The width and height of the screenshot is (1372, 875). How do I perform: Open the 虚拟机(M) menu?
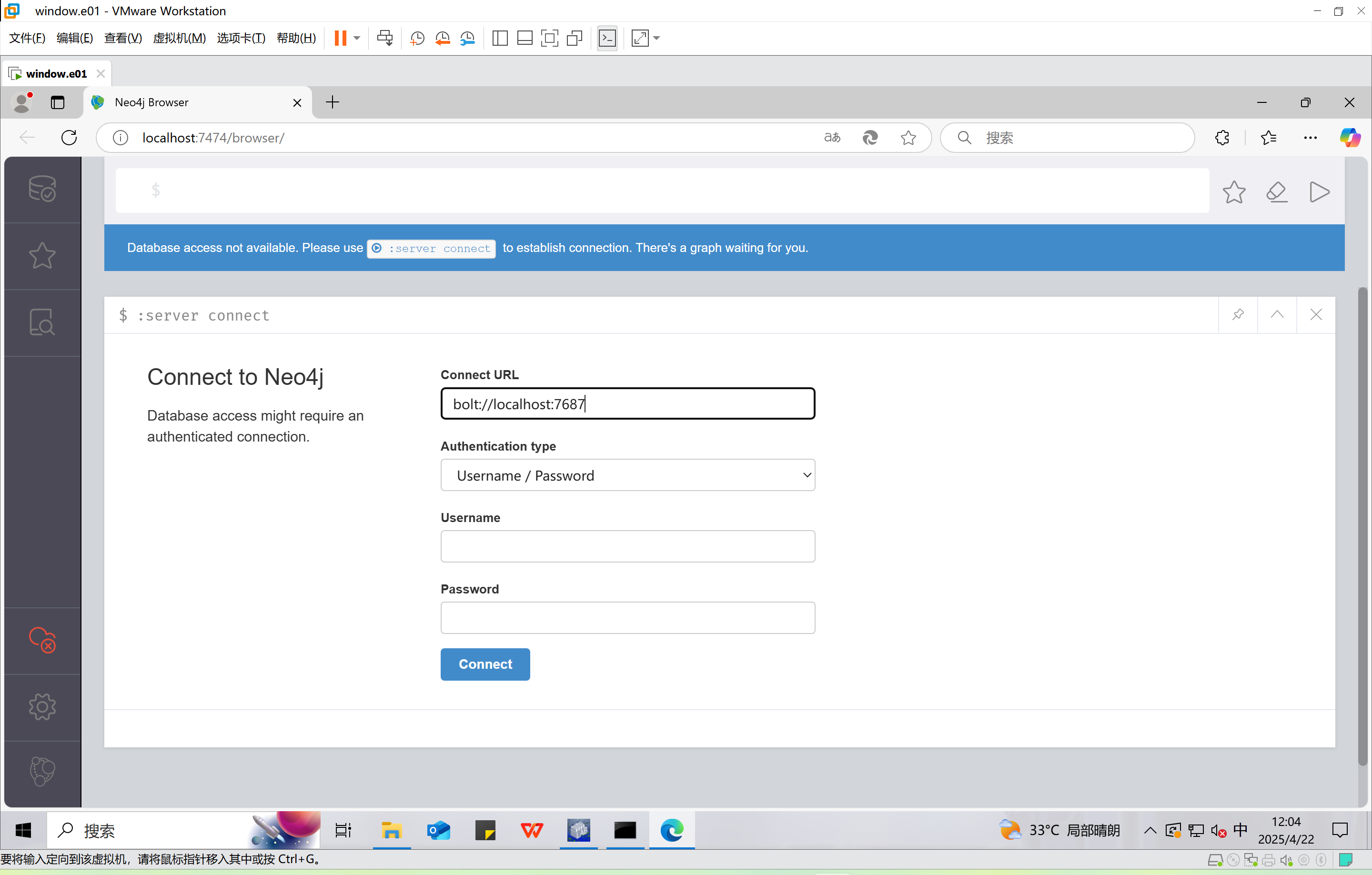click(x=179, y=38)
